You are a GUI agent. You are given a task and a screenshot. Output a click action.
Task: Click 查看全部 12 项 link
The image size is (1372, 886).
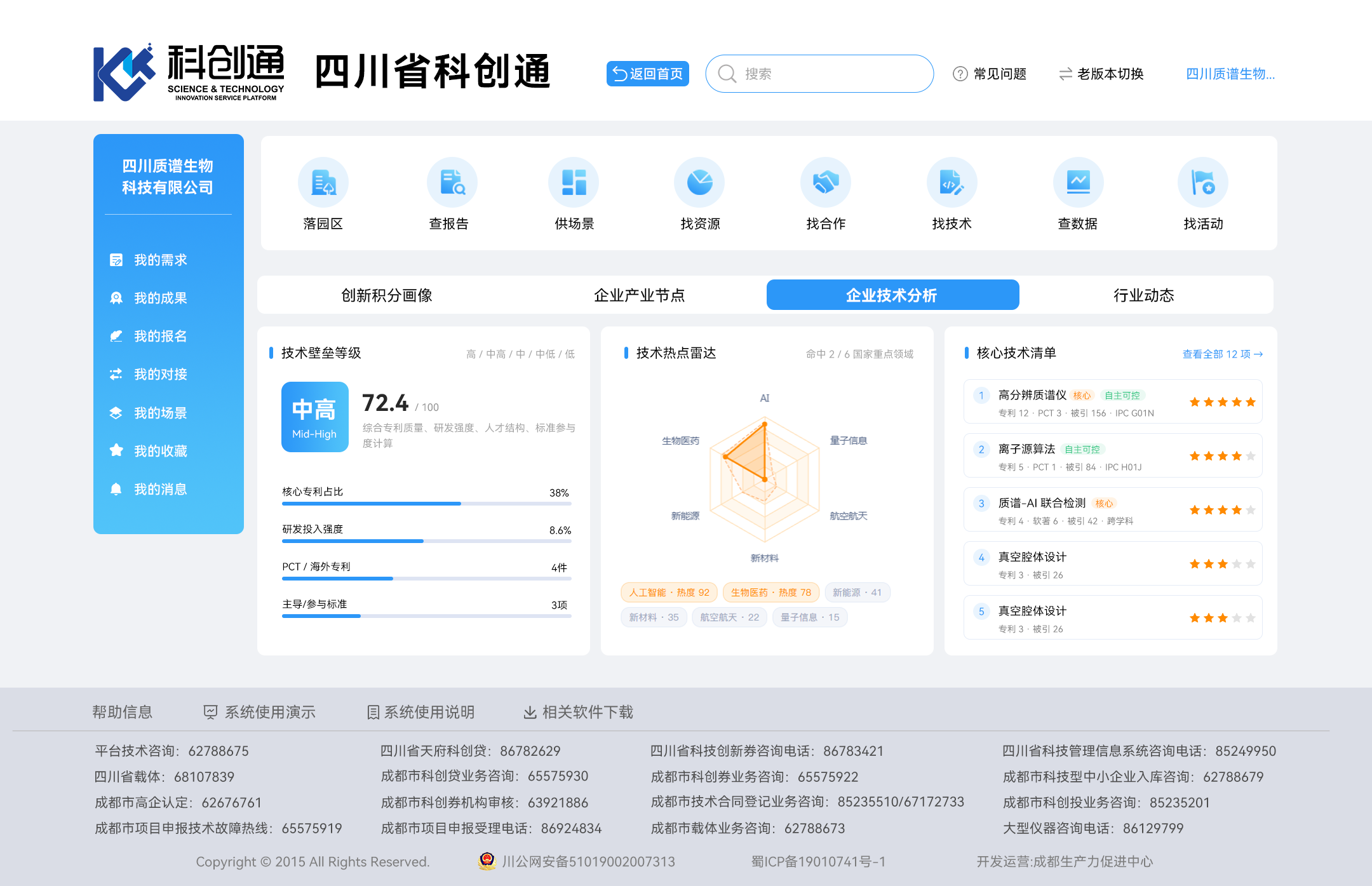click(x=1222, y=354)
